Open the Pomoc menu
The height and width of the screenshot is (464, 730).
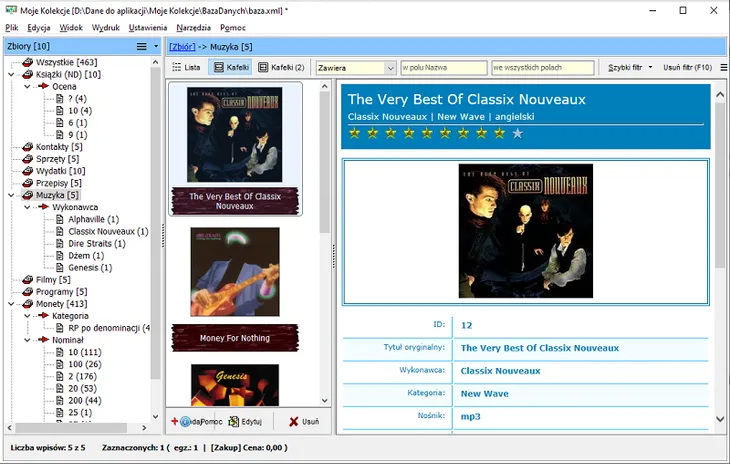(233, 27)
